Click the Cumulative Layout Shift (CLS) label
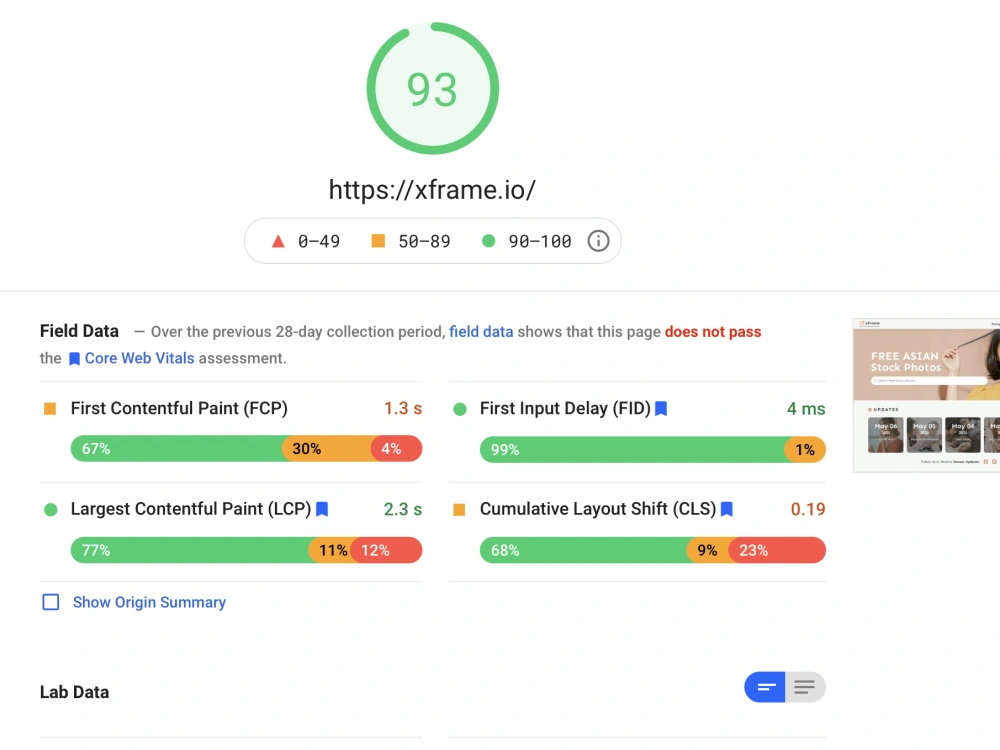Viewport: 1000px width, 750px height. pyautogui.click(x=598, y=509)
